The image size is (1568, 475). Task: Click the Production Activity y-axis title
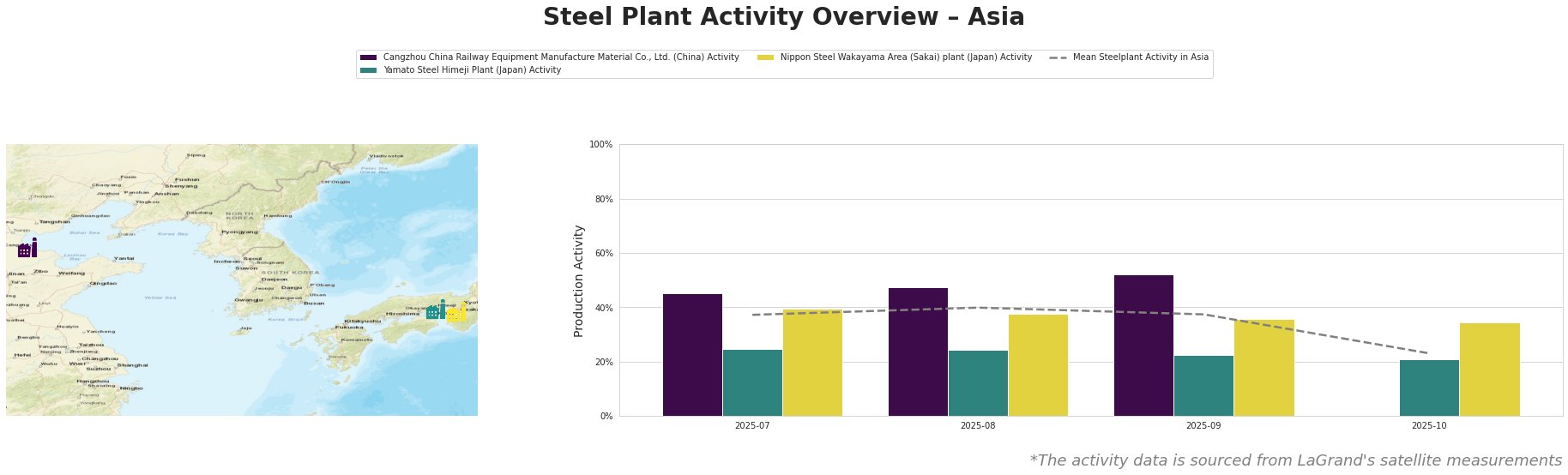(x=579, y=280)
